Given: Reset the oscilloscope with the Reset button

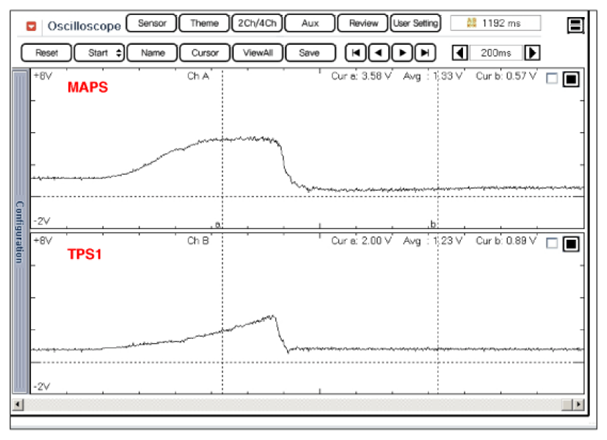Looking at the screenshot, I should pos(46,53).
